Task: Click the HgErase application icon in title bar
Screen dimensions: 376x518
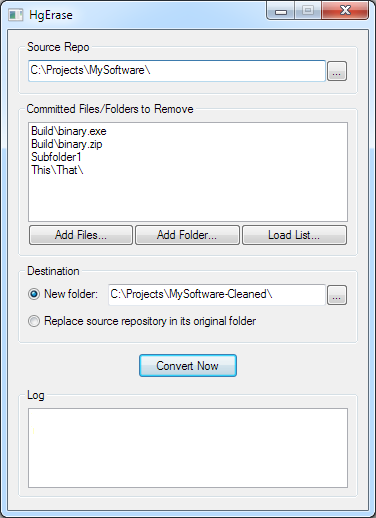Action: [16, 15]
